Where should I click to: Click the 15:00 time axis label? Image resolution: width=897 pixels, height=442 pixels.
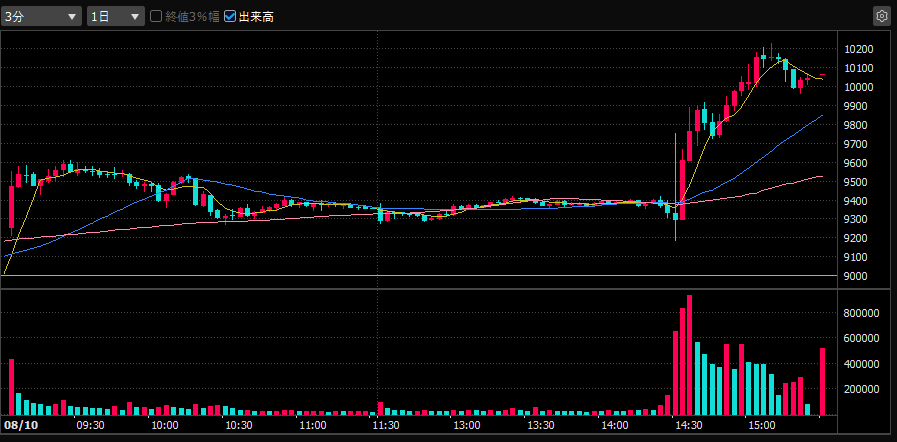[x=762, y=425]
